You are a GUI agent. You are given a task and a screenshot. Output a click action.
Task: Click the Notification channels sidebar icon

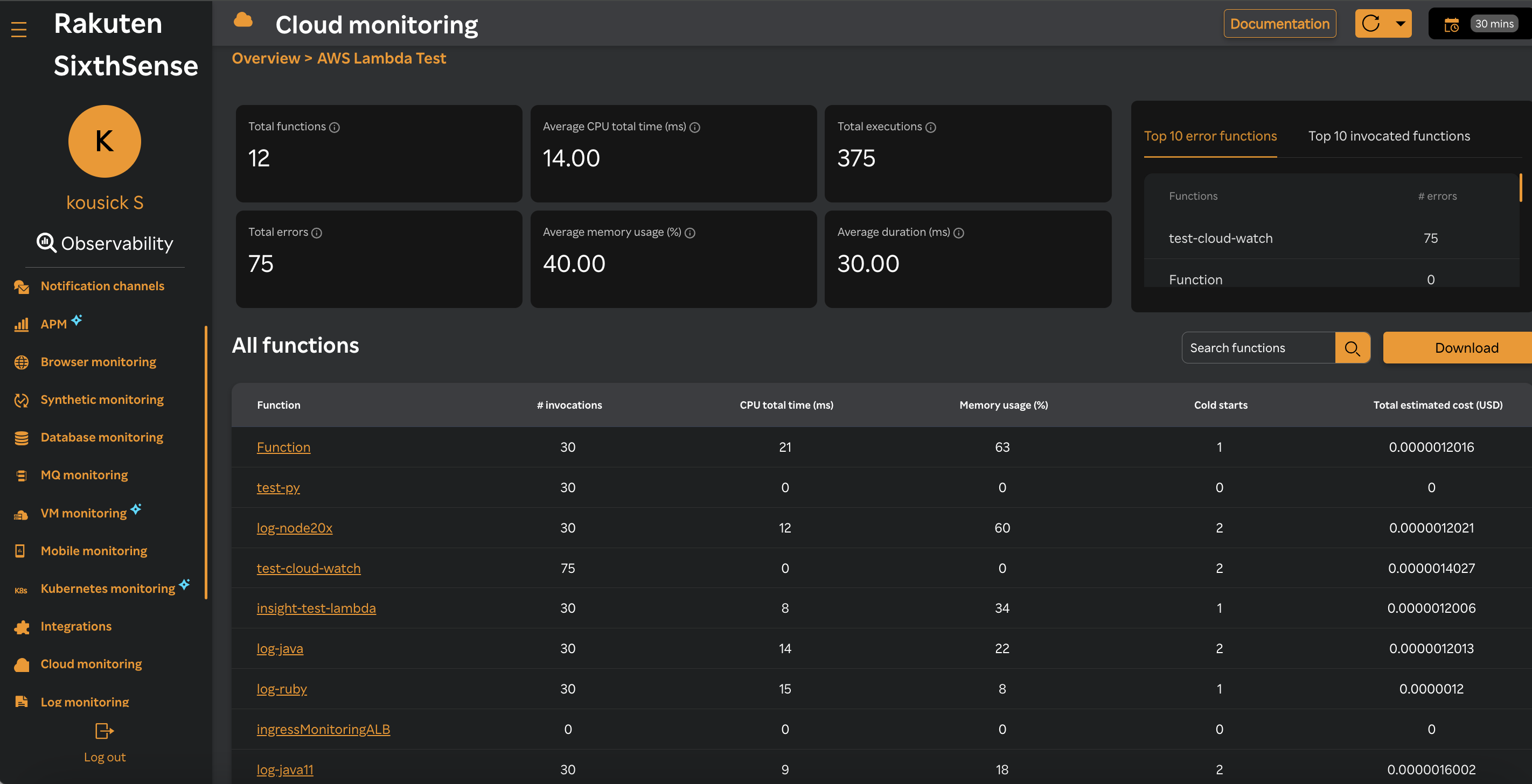click(x=22, y=286)
